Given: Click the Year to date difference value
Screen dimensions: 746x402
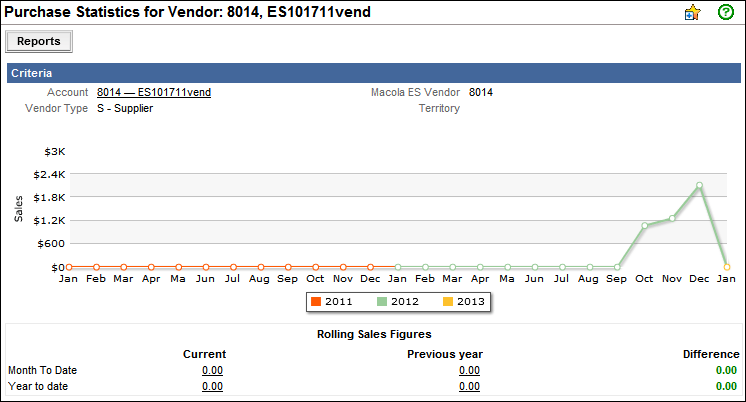Looking at the screenshot, I should [x=727, y=386].
